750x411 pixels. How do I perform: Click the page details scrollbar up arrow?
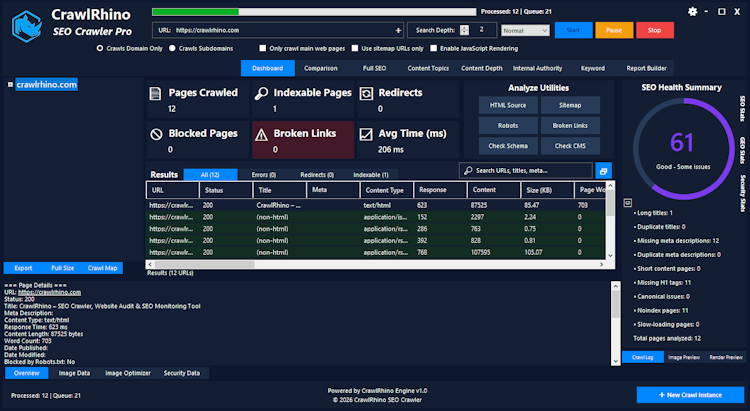pos(616,286)
